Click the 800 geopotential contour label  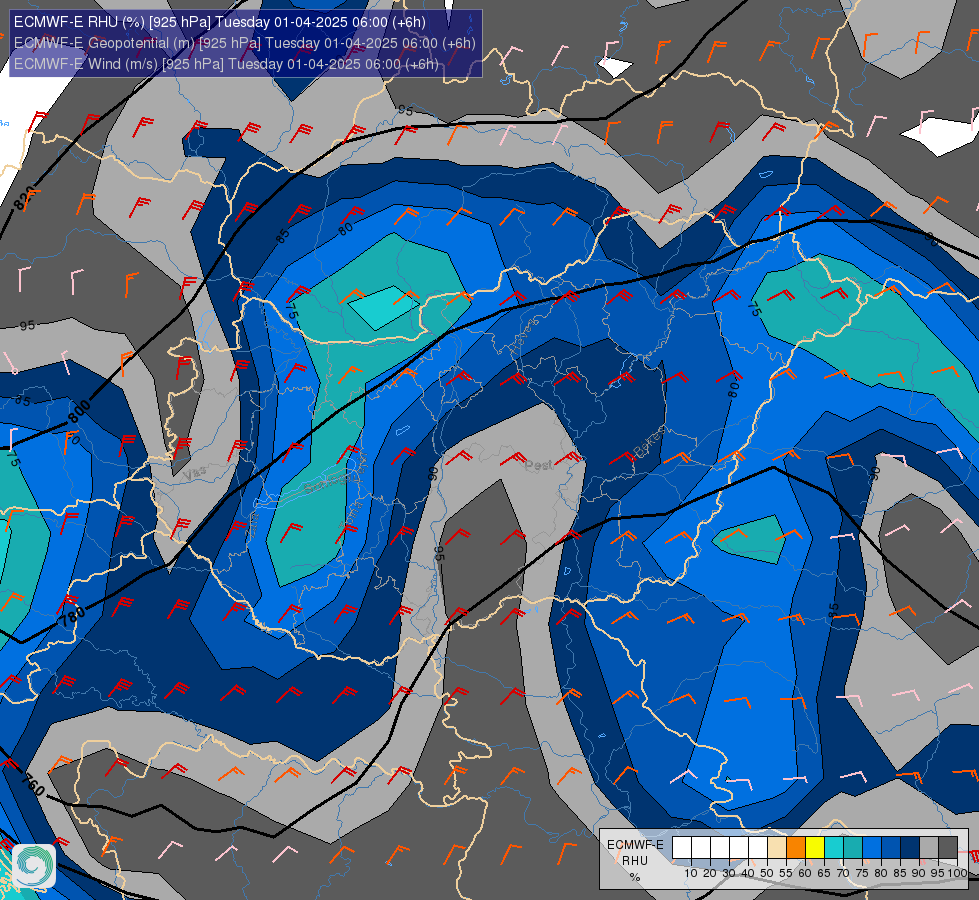[x=79, y=412]
